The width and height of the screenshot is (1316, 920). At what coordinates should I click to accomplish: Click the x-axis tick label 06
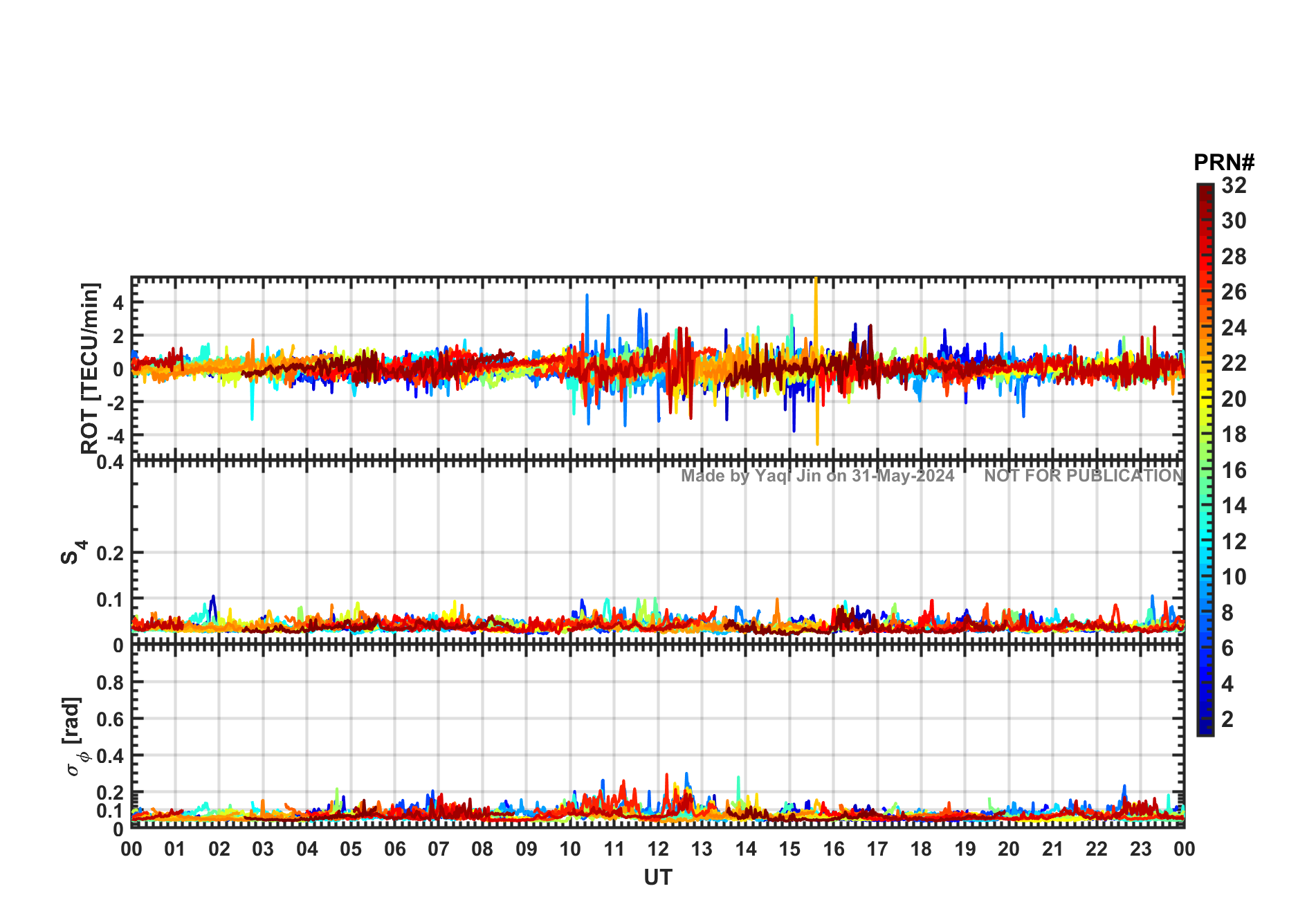pos(394,849)
